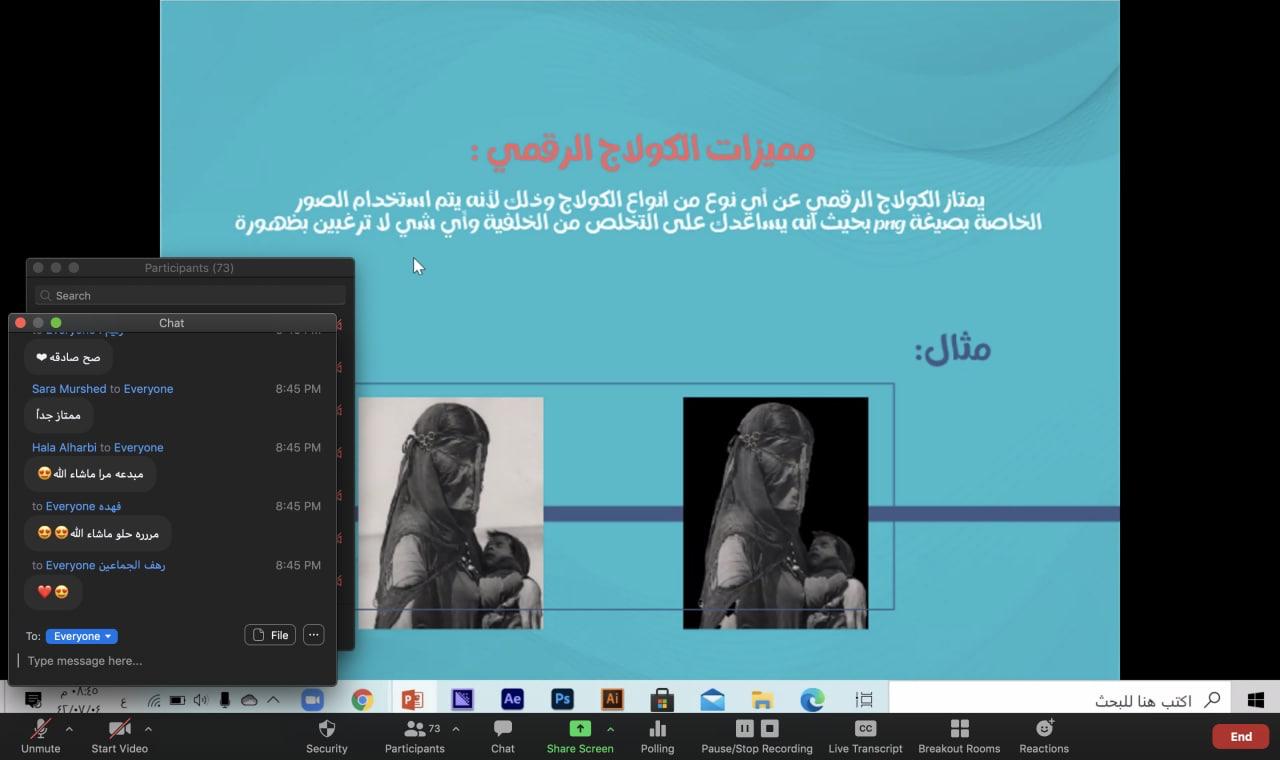Open the 'Everyone' recipient dropdown in chat
This screenshot has height=760, width=1280.
82,636
